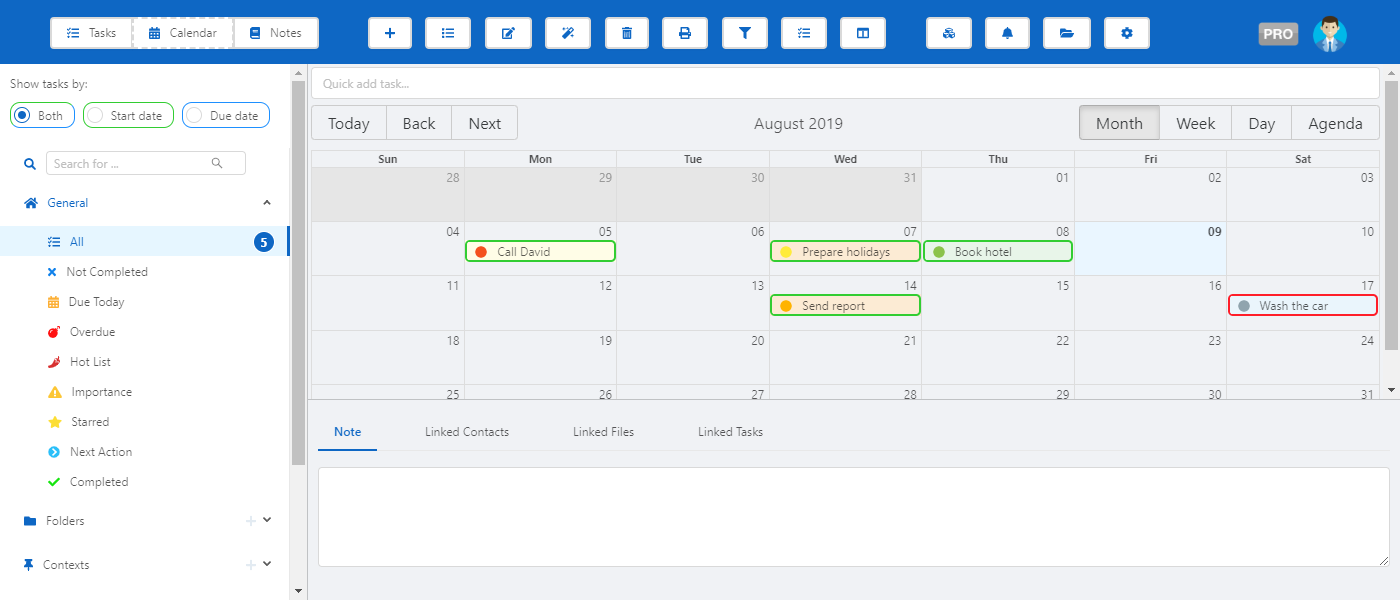
Task: Click the Quick add task field
Action: pyautogui.click(x=845, y=84)
